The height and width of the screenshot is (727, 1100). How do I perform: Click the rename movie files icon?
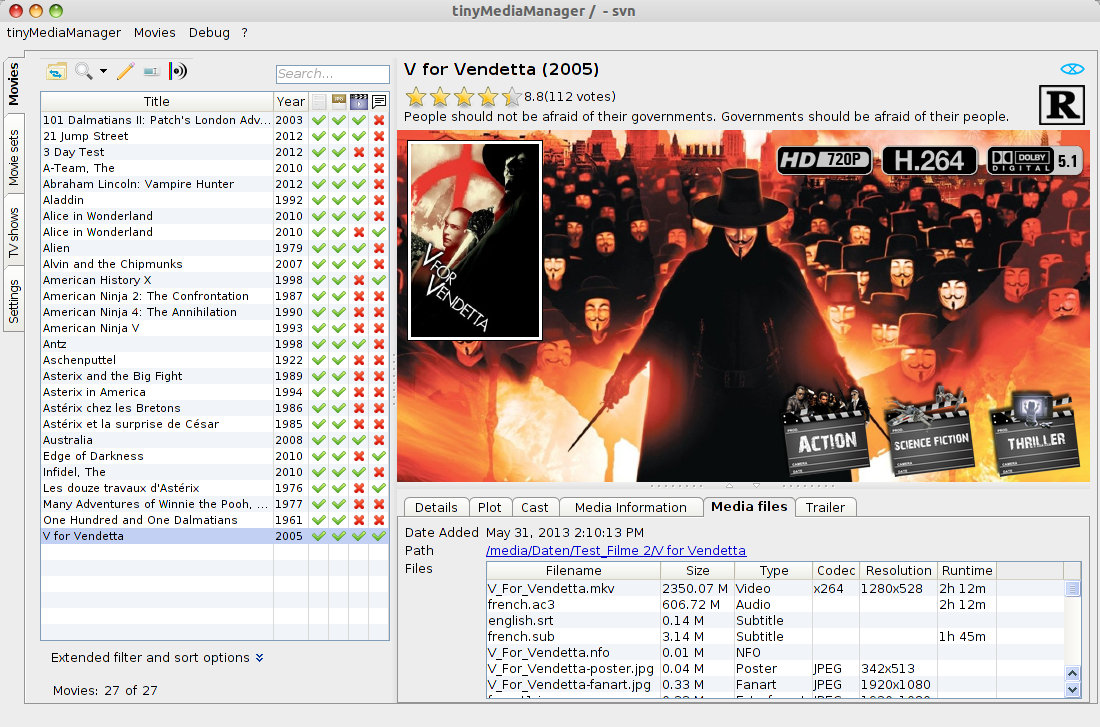coord(151,72)
